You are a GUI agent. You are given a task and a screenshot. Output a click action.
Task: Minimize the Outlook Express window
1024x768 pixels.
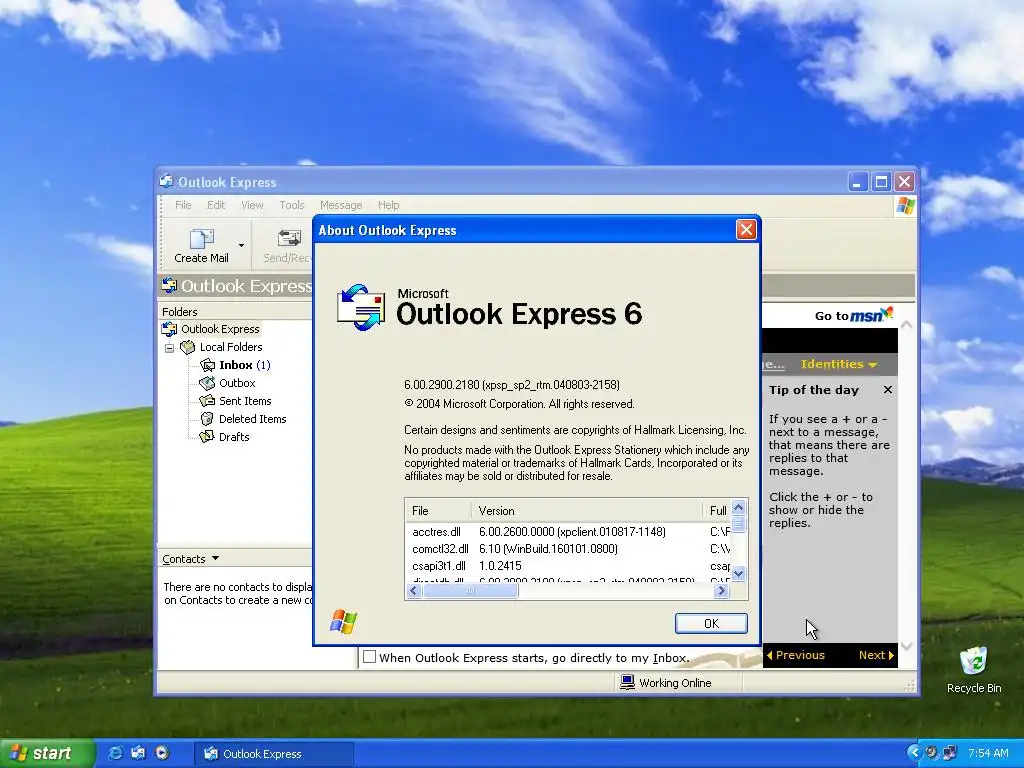pyautogui.click(x=858, y=182)
